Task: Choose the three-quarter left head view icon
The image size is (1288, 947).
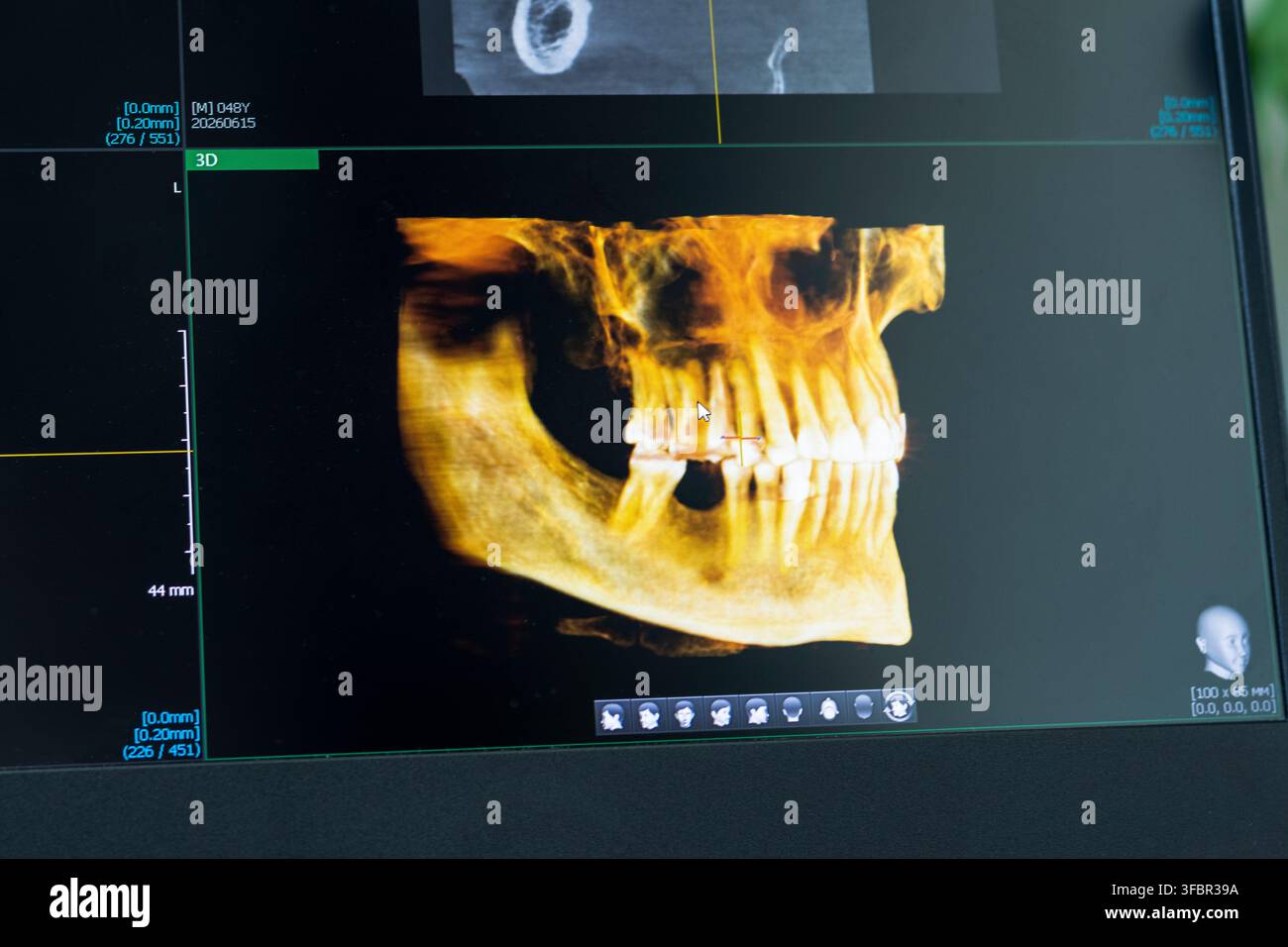Action: tap(649, 715)
